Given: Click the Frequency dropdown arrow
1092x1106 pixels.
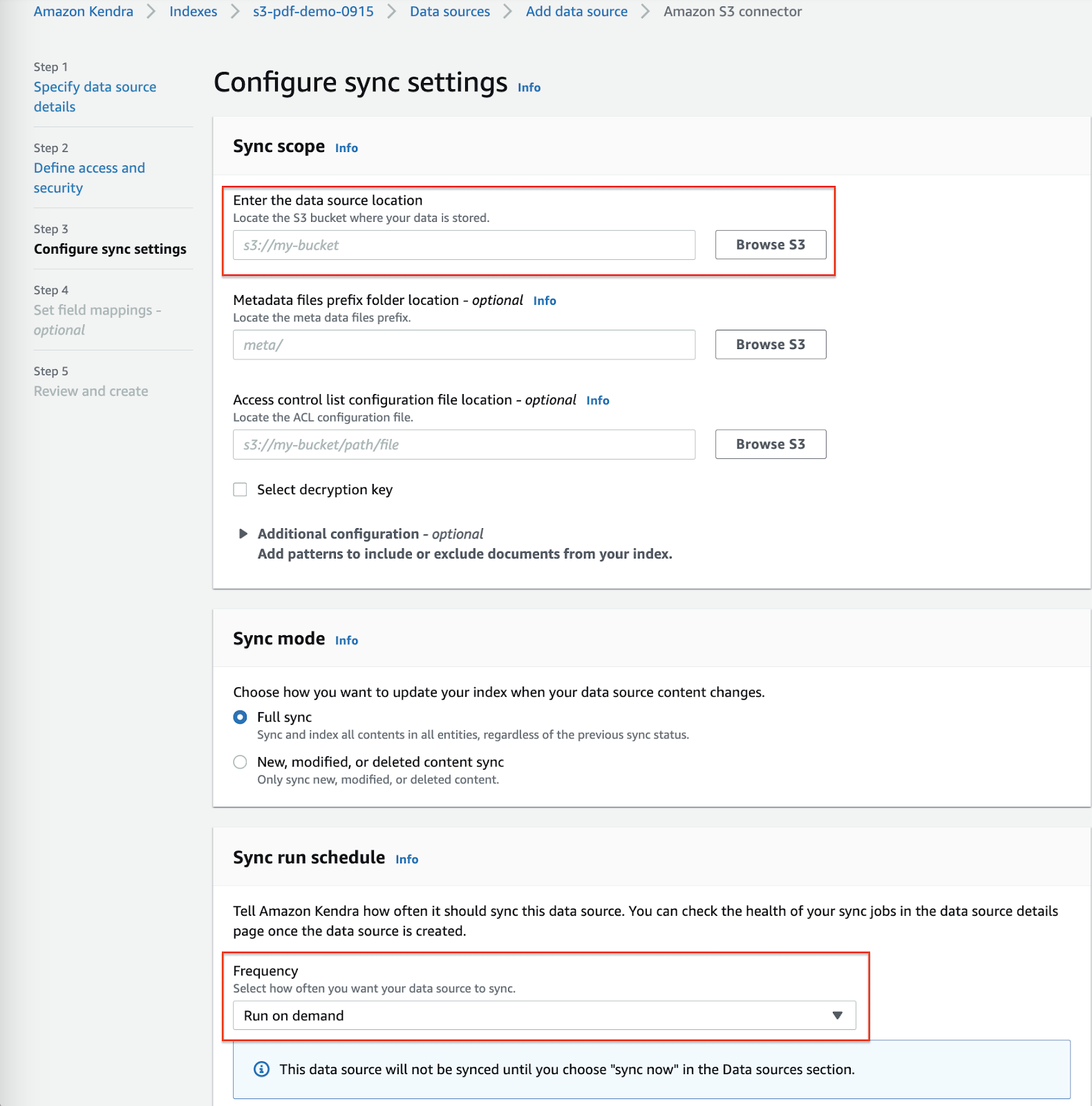Looking at the screenshot, I should pyautogui.click(x=837, y=1015).
